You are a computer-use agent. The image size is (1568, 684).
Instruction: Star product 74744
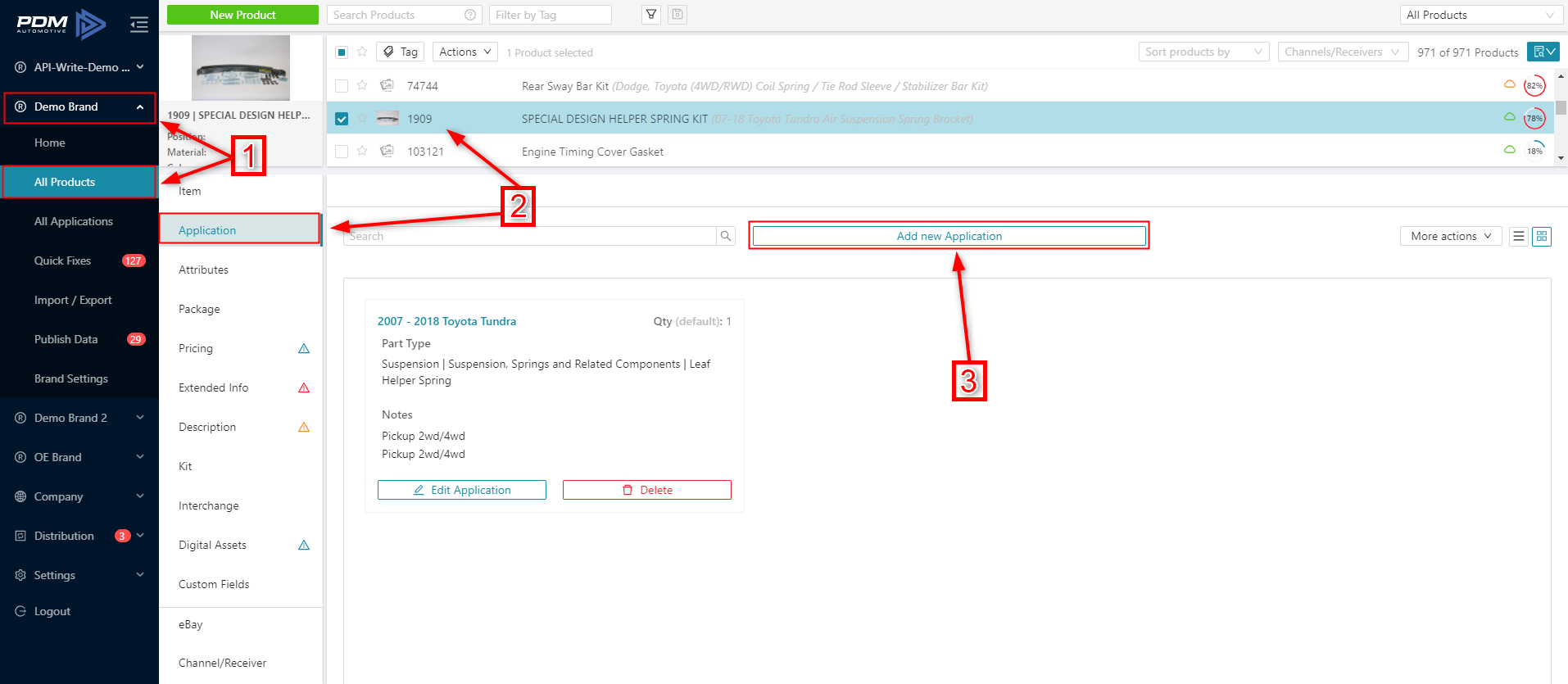coord(362,85)
